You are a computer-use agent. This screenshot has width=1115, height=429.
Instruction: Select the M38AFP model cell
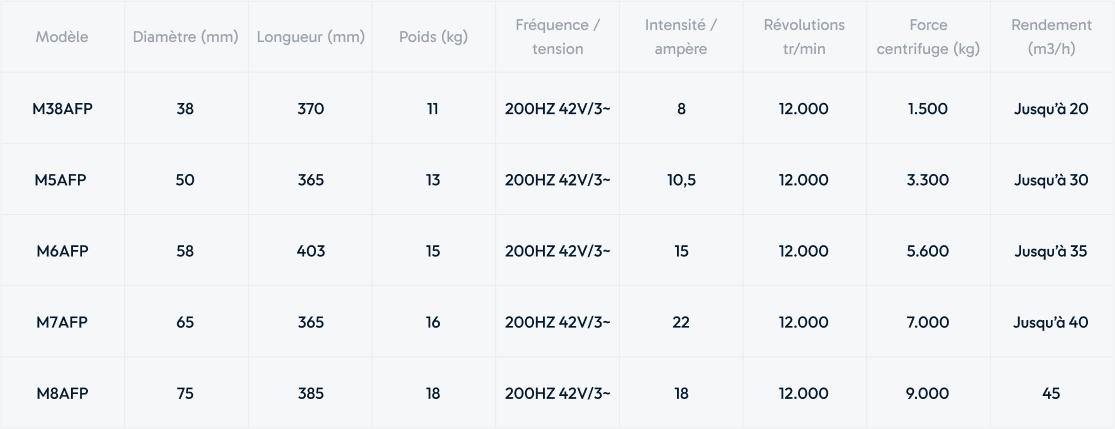click(x=62, y=109)
